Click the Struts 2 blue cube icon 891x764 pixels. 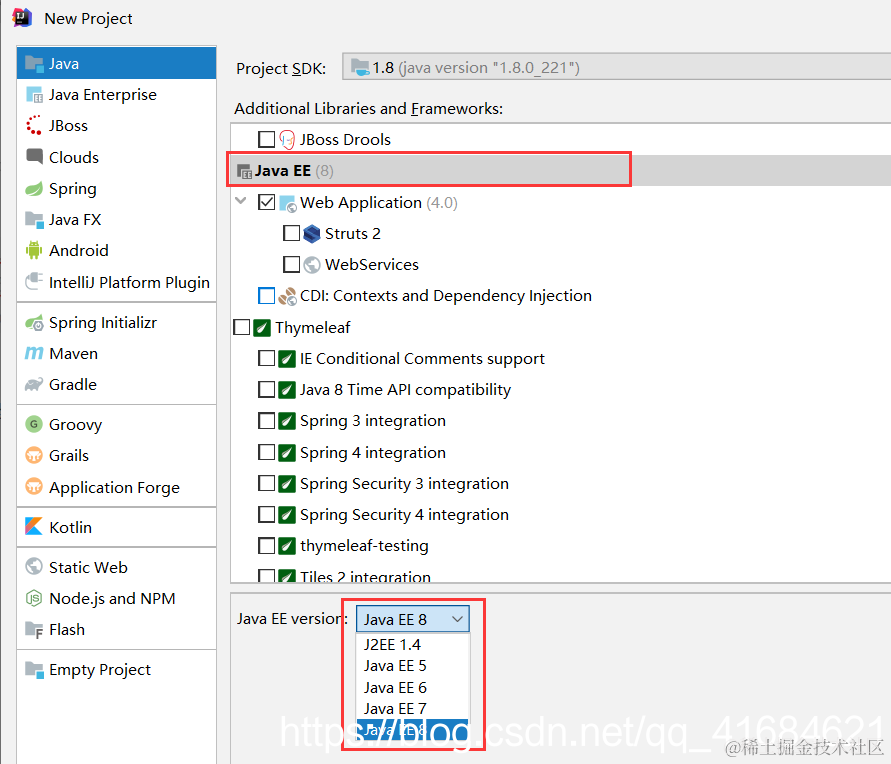click(311, 233)
